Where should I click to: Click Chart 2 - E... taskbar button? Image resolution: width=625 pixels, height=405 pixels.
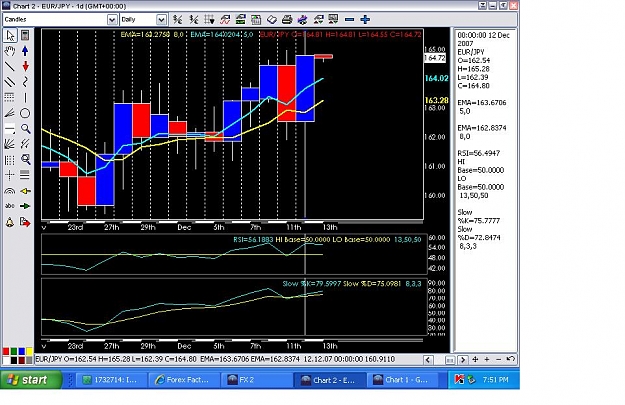329,380
